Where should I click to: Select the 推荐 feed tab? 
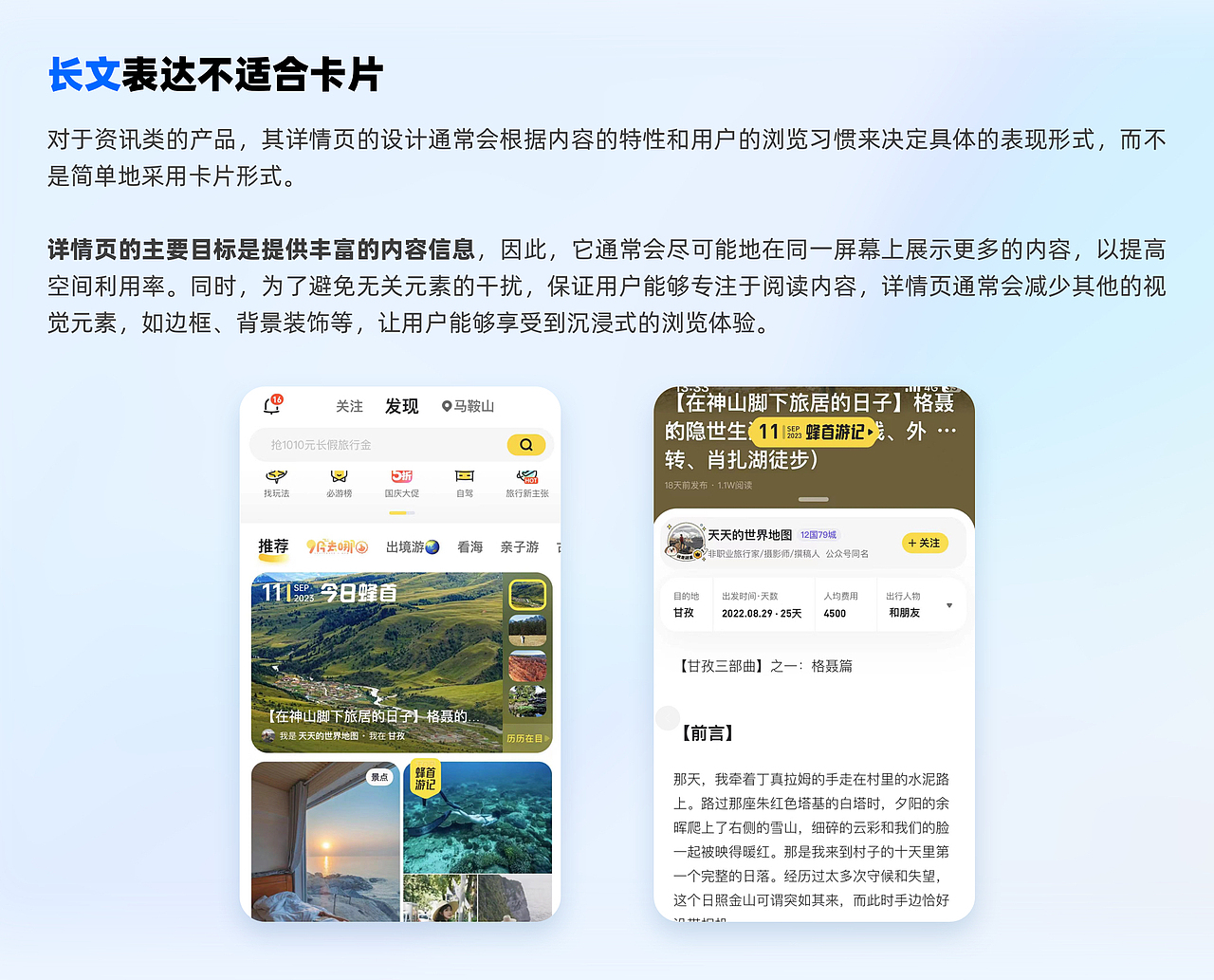point(273,547)
